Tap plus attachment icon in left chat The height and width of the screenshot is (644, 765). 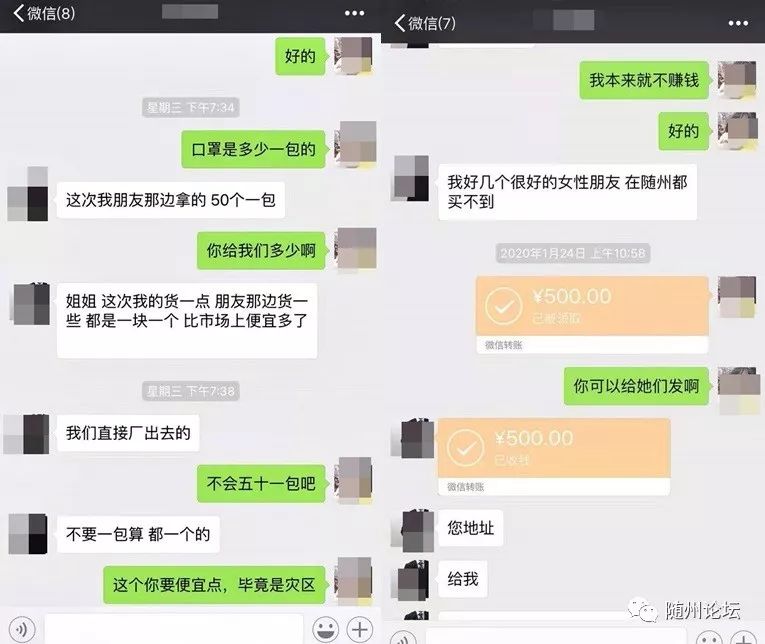tap(360, 629)
